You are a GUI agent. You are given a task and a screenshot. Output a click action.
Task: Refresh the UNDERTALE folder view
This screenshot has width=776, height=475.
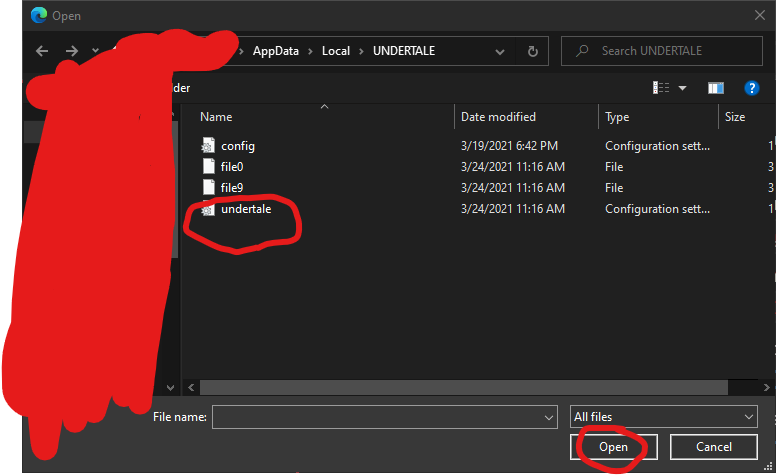(x=533, y=51)
